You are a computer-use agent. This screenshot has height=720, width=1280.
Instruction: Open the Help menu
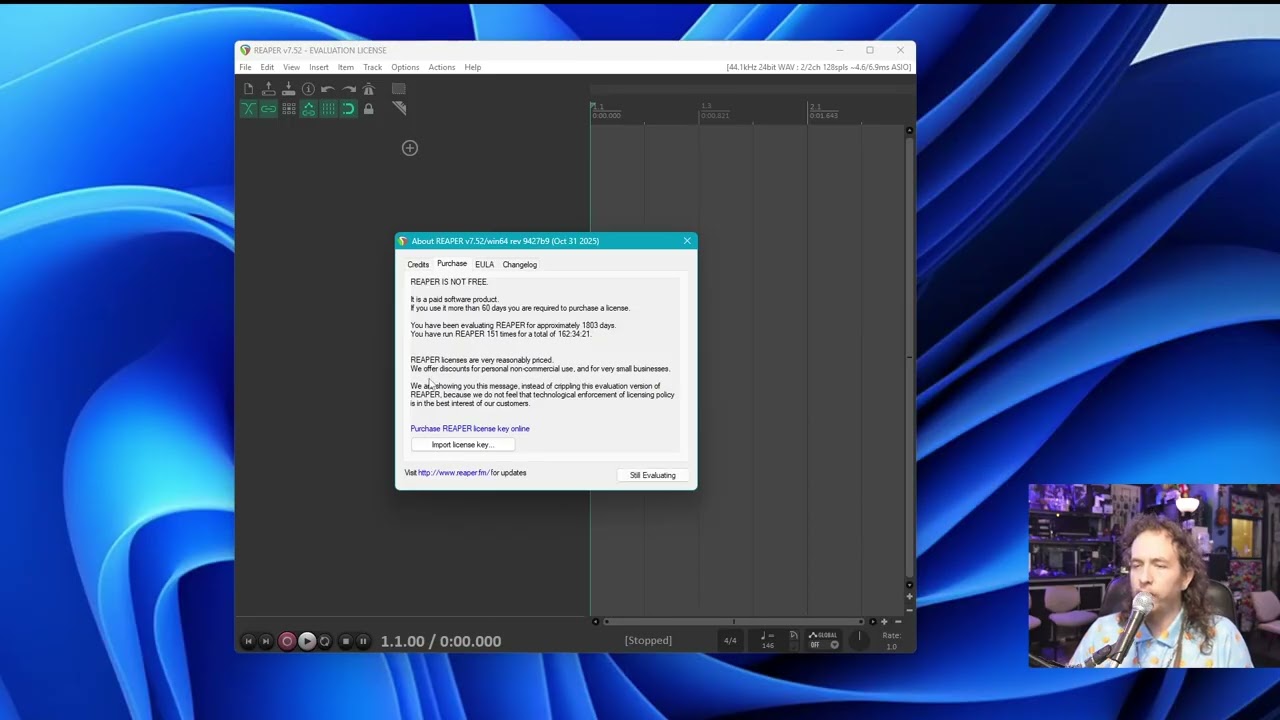pos(473,67)
